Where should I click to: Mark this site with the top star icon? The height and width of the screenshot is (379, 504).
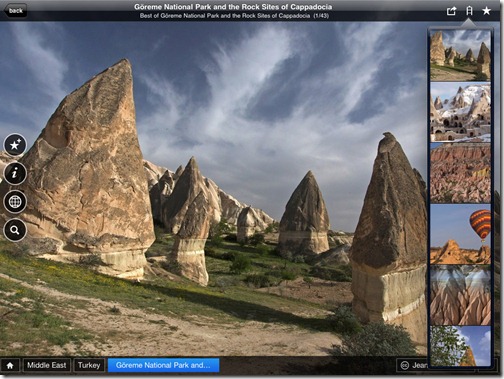(x=487, y=11)
